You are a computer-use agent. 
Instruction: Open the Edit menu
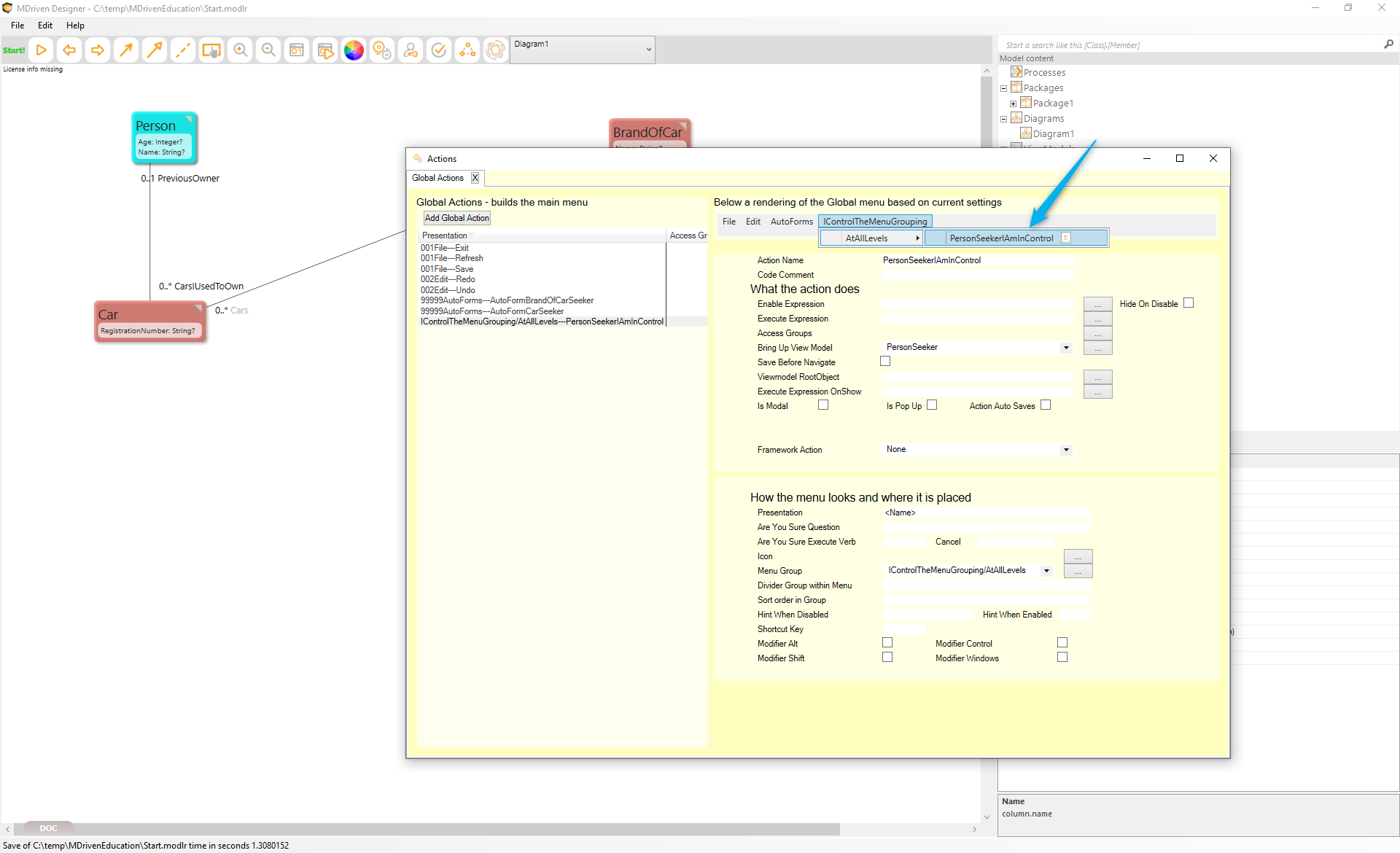44,26
